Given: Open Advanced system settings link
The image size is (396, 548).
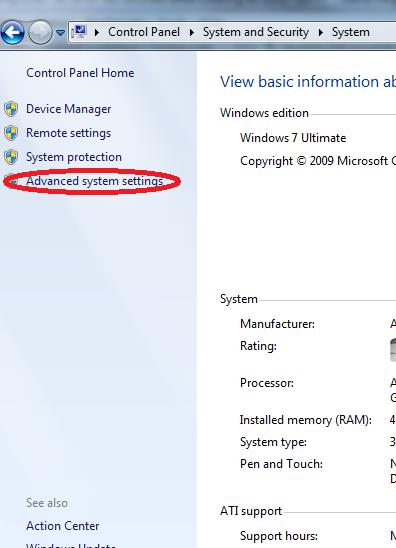Looking at the screenshot, I should pos(94,181).
